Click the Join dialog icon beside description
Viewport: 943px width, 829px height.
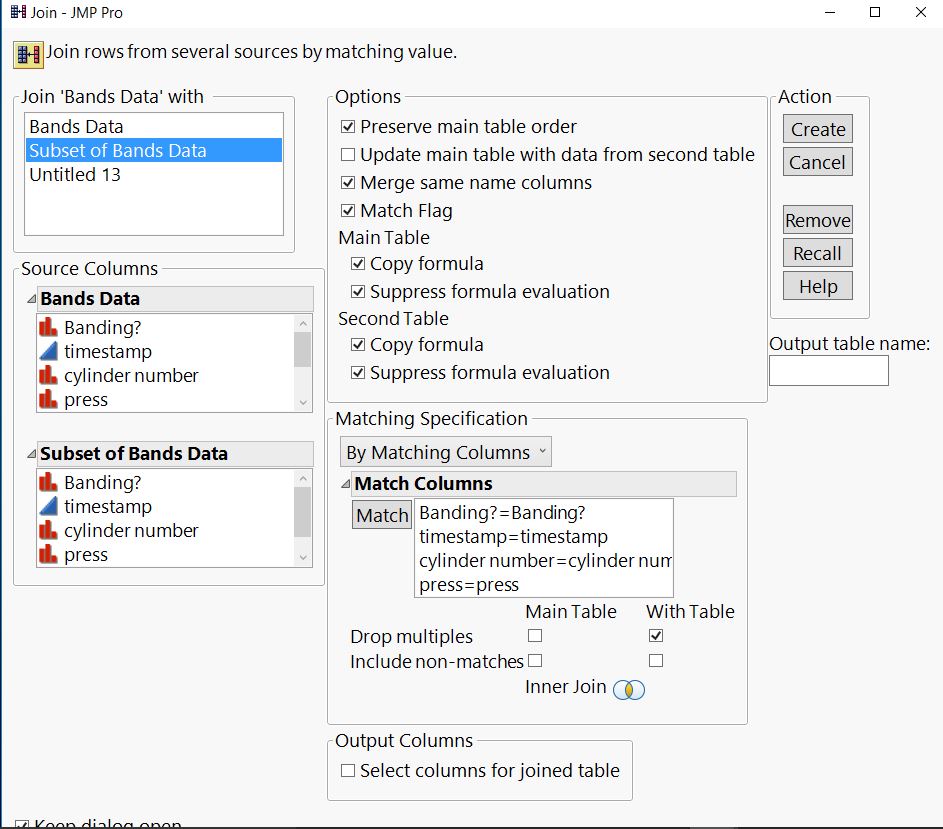click(x=28, y=54)
